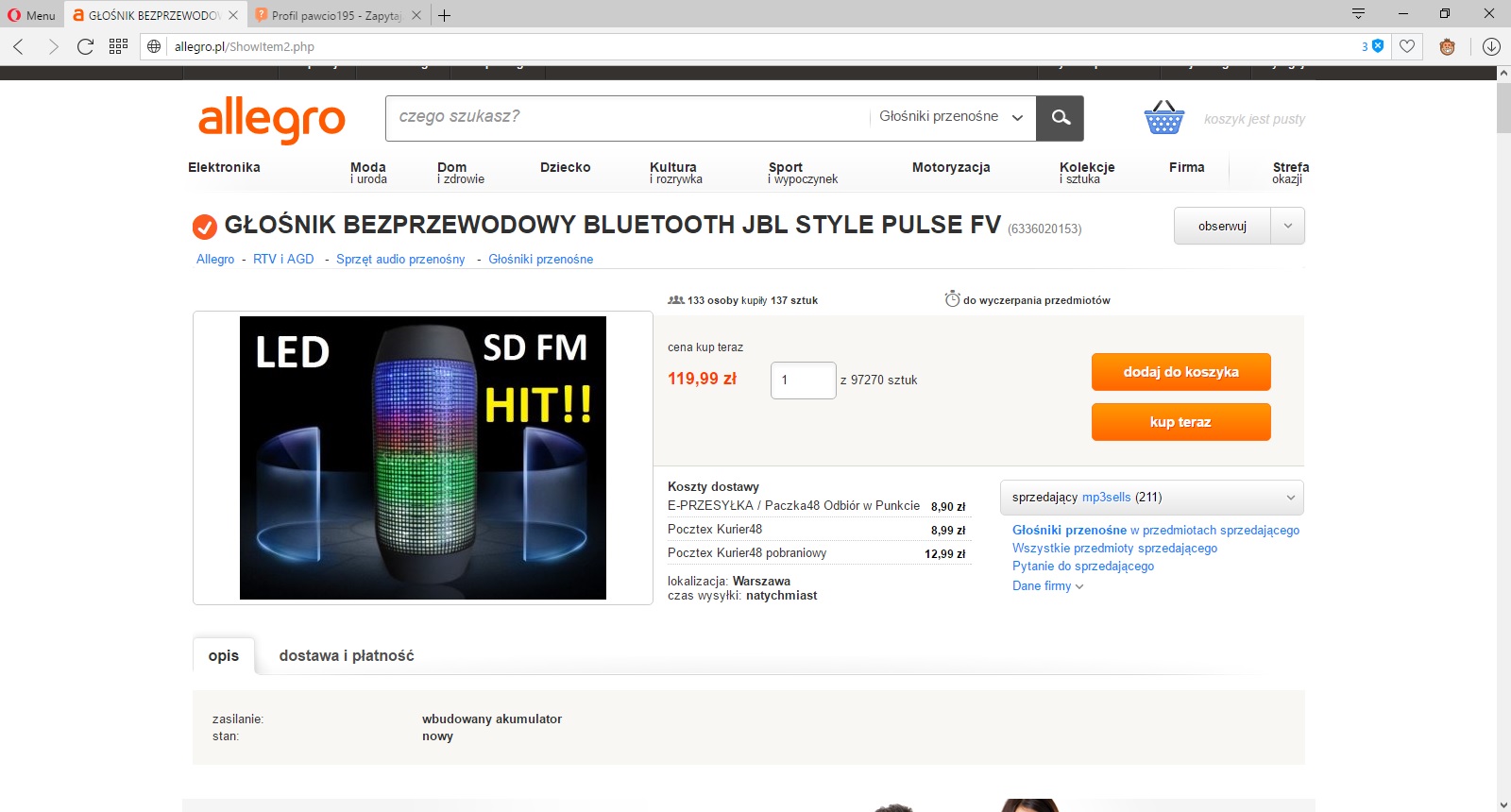Image resolution: width=1511 pixels, height=812 pixels.
Task: Switch to Profil pawcio195 browser tab
Action: click(337, 15)
